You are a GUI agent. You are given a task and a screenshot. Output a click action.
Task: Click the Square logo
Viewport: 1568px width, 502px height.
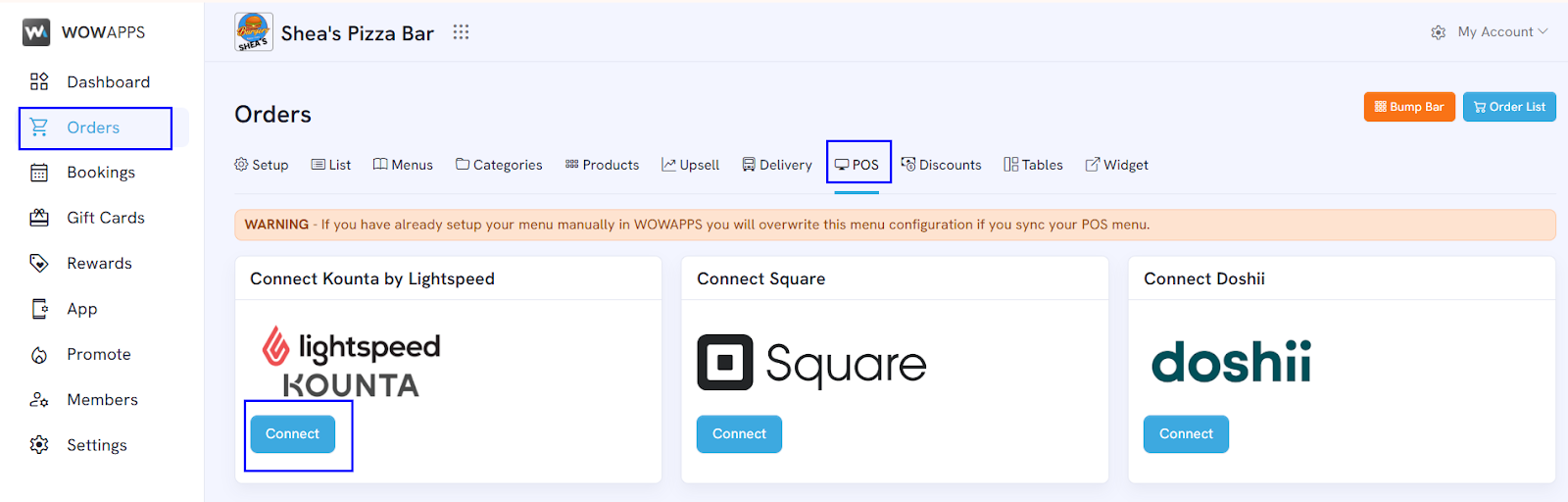pos(811,363)
